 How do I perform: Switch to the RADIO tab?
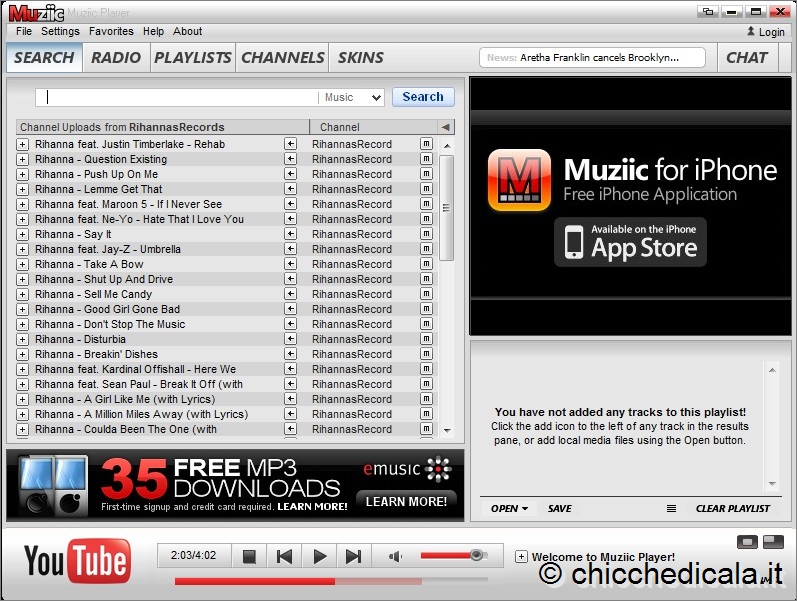[x=116, y=57]
